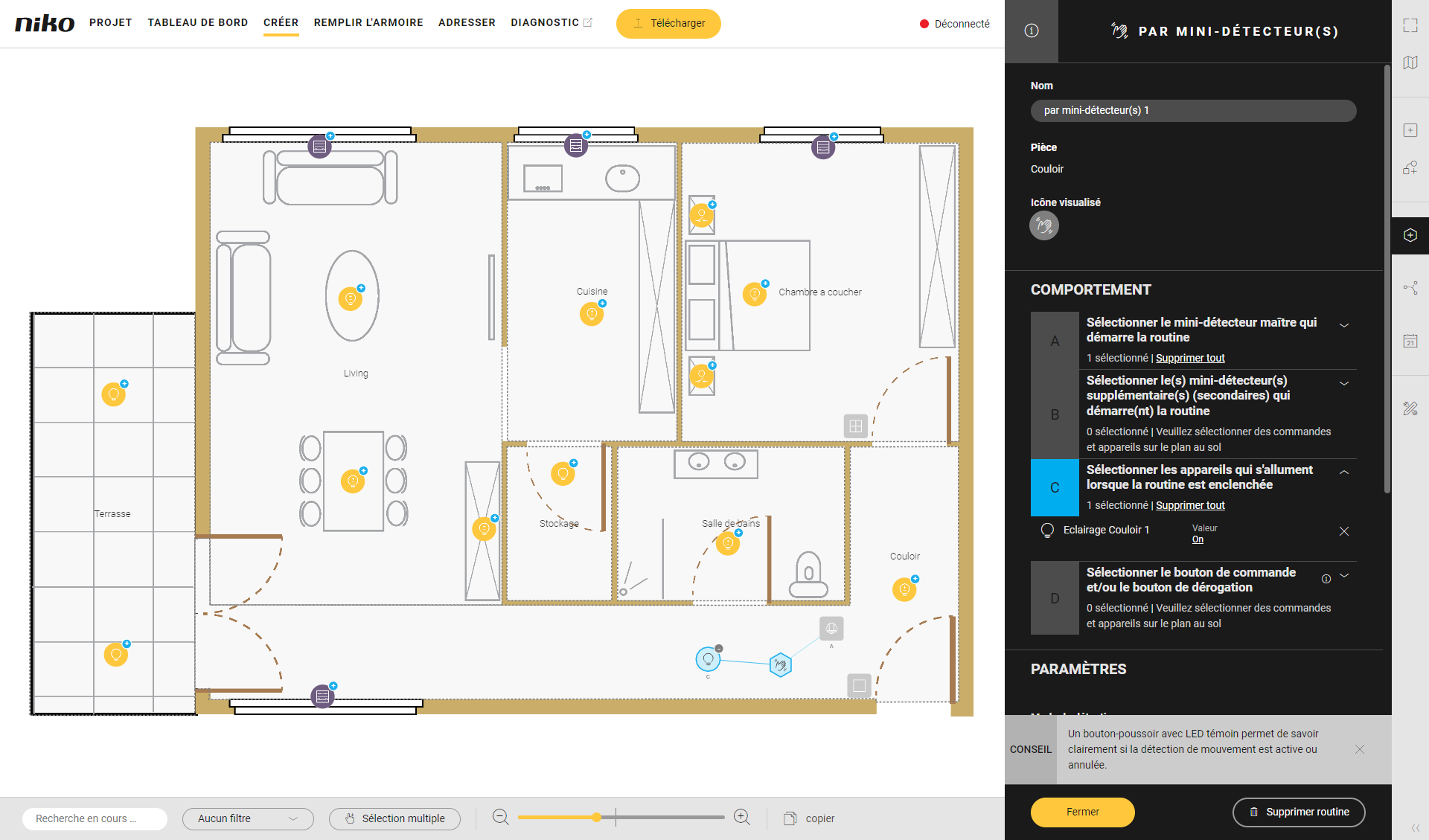1429x840 pixels.
Task: Click the side panel vertical scrollbar
Action: [x=1387, y=279]
